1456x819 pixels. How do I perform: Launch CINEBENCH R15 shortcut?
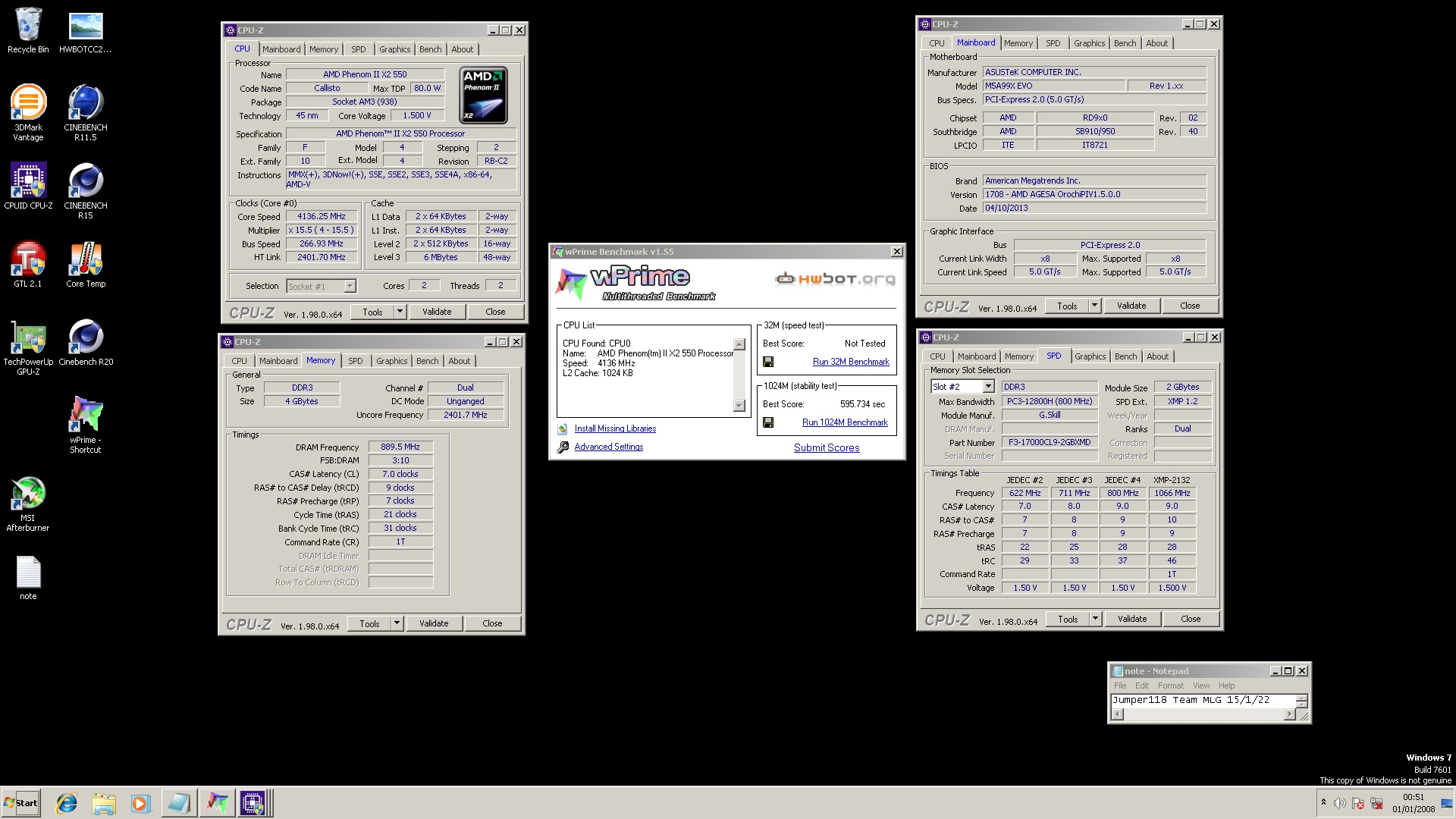point(86,191)
